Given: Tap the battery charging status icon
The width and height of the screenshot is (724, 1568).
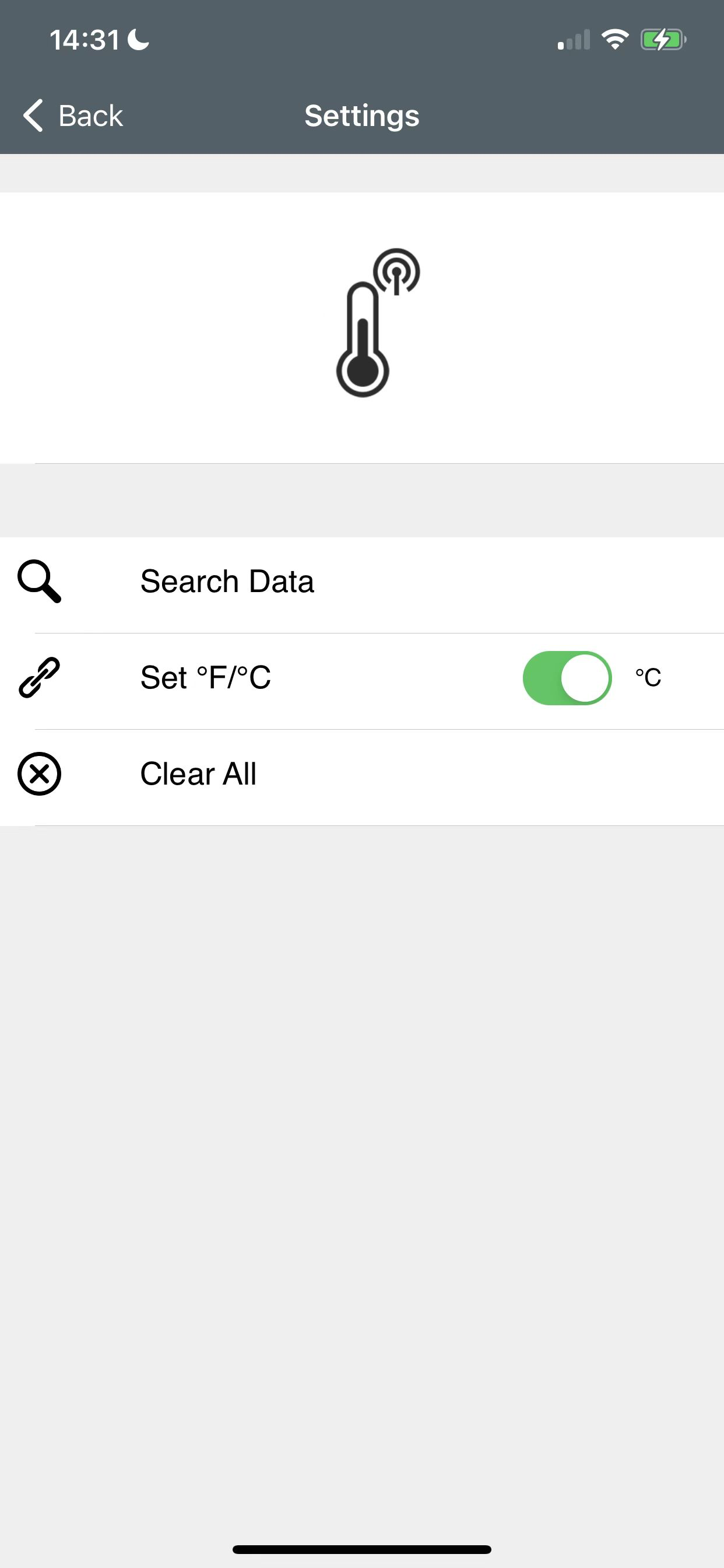Looking at the screenshot, I should [663, 40].
